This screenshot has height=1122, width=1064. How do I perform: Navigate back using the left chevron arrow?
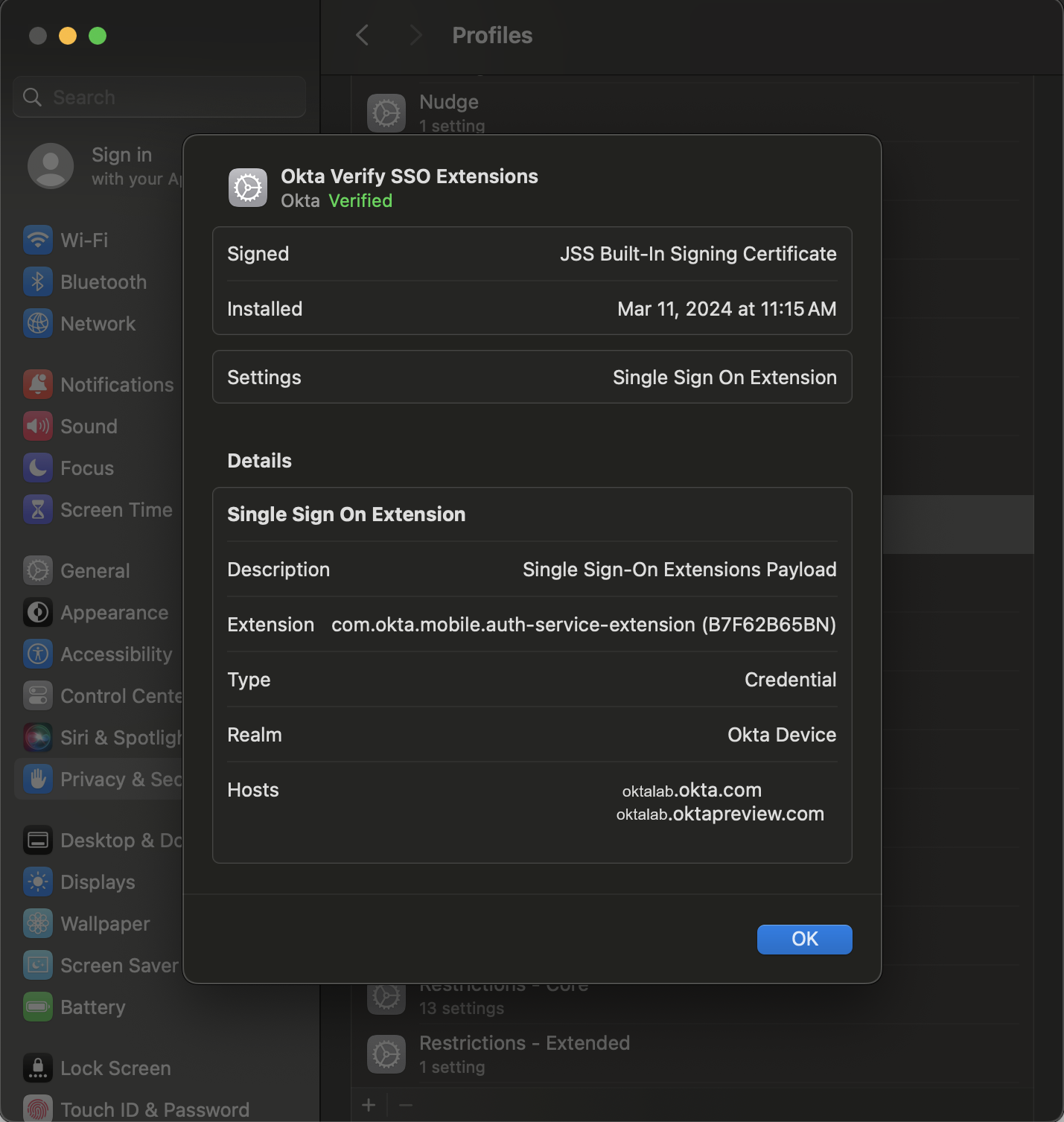click(363, 35)
